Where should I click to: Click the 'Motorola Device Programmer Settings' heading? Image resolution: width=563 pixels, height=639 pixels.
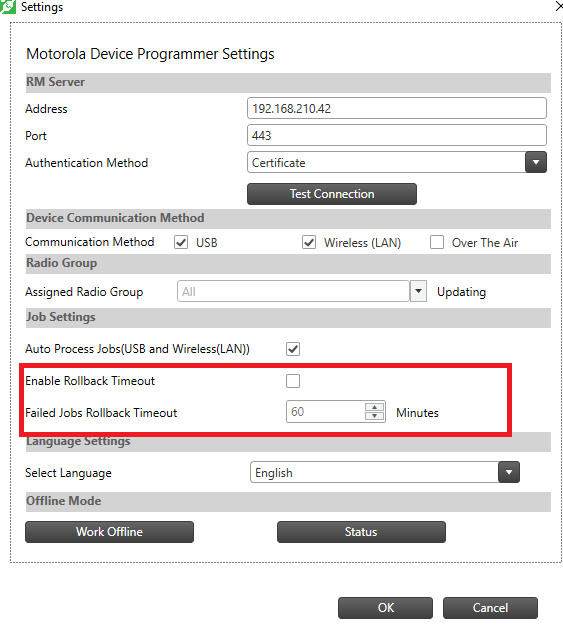(x=150, y=54)
